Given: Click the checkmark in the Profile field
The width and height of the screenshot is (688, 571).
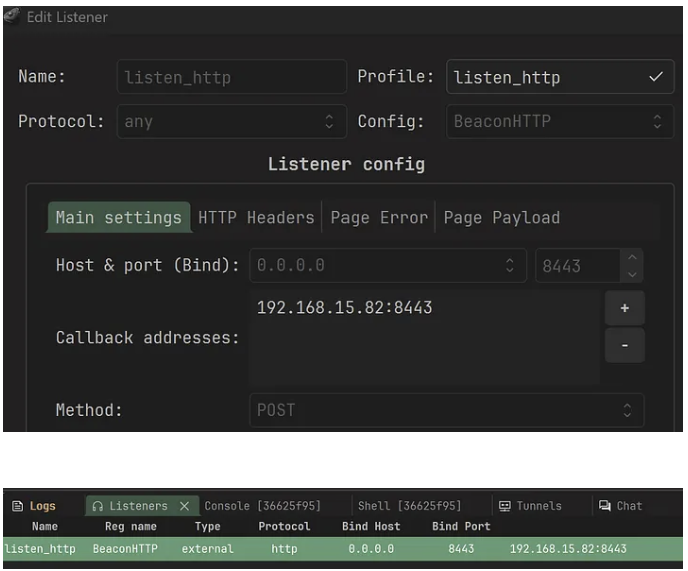Looking at the screenshot, I should 656,77.
